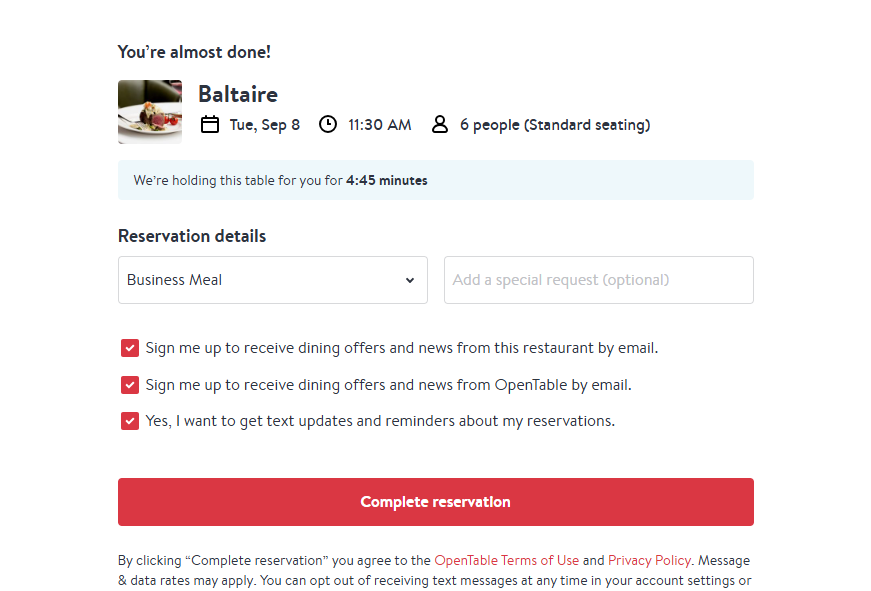
Task: Open the Business Meal occasion dropdown
Action: (273, 280)
